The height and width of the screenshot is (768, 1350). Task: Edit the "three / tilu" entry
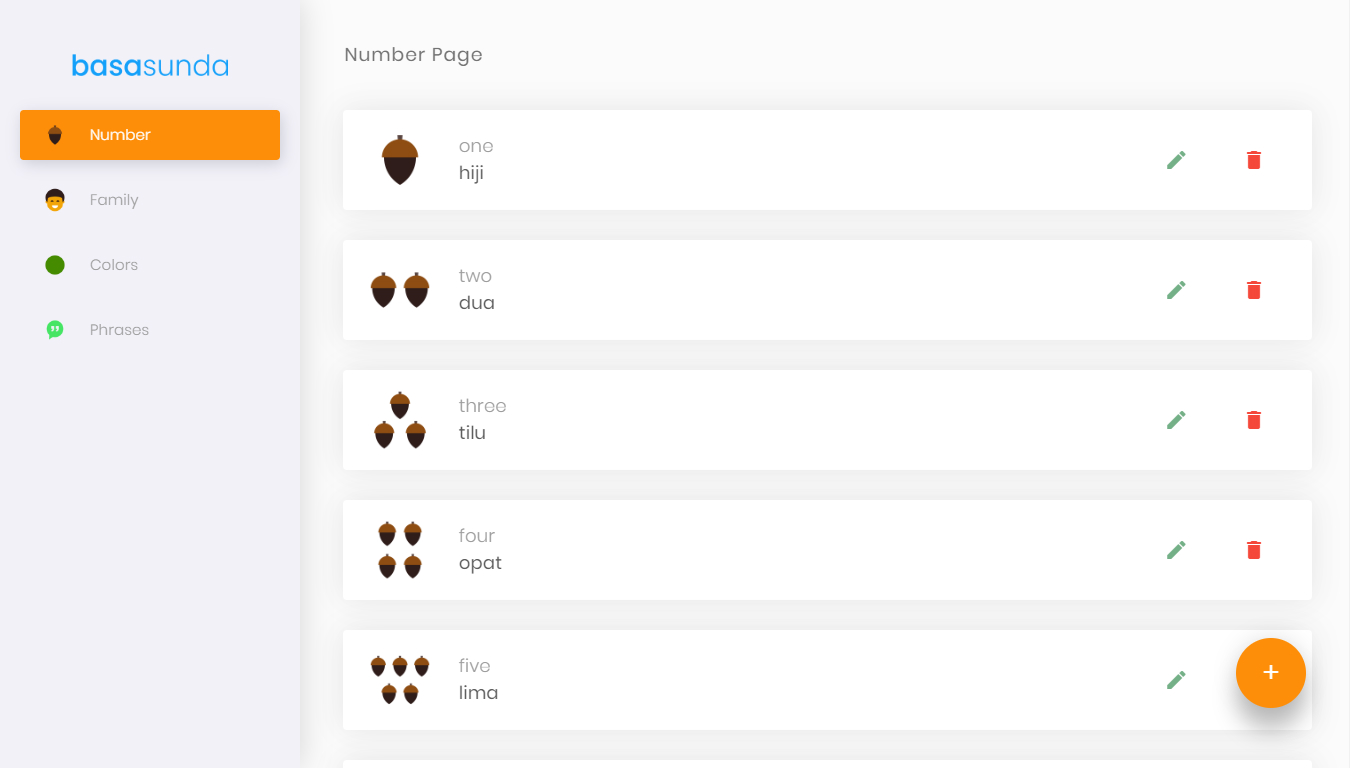(x=1176, y=420)
